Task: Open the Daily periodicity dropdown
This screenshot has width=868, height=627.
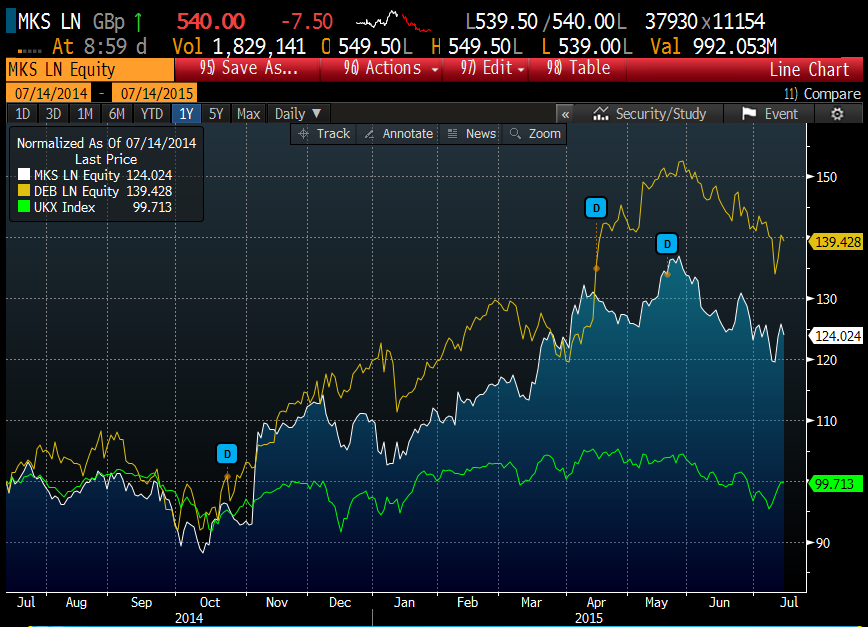Action: click(x=298, y=114)
